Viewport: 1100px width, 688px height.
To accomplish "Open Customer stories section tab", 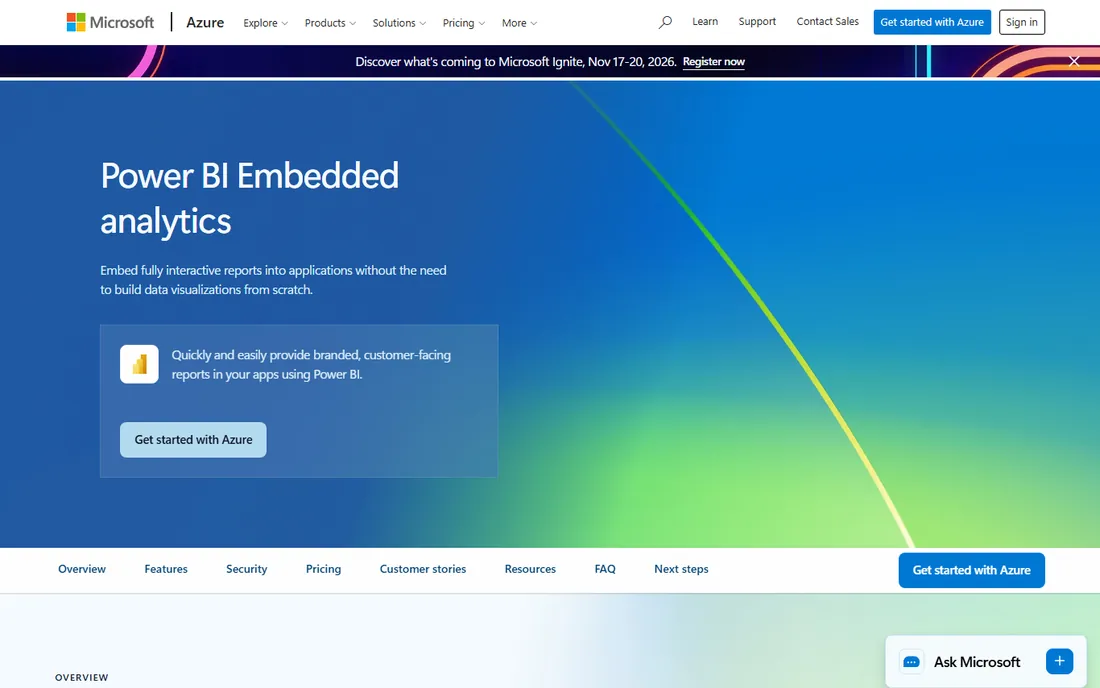I will pos(423,569).
